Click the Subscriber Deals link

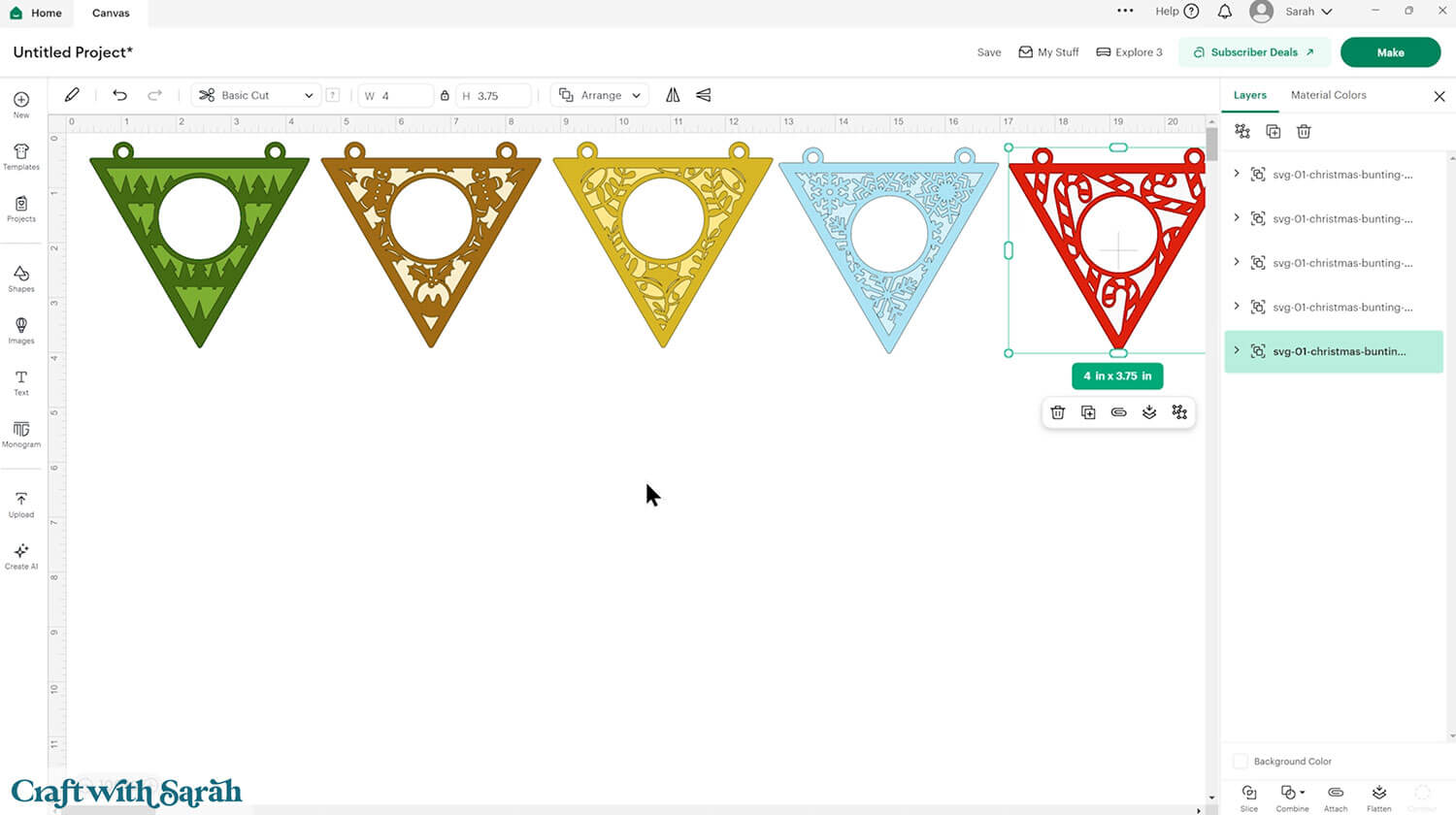pyautogui.click(x=1254, y=52)
